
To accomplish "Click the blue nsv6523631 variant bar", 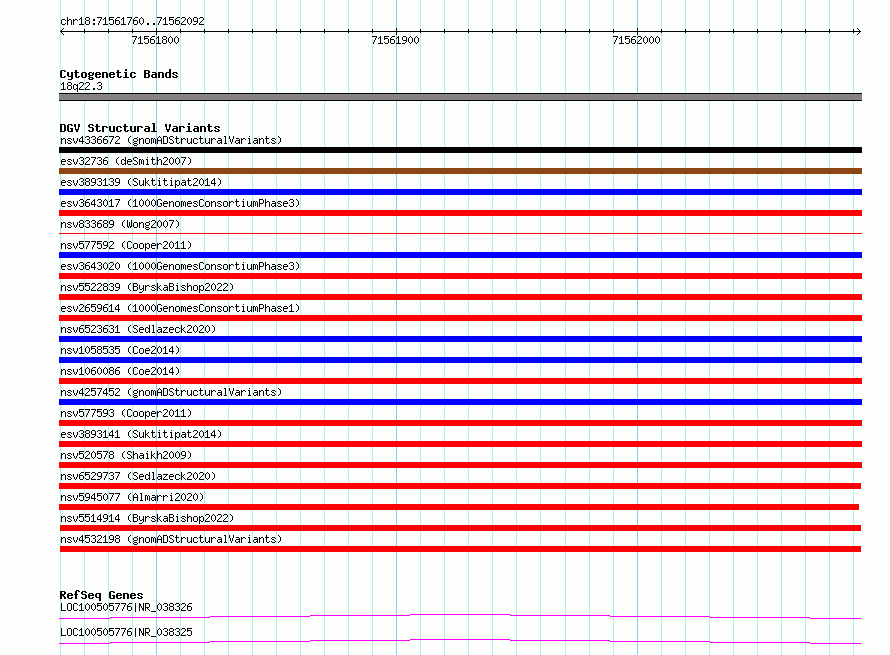I will point(460,339).
